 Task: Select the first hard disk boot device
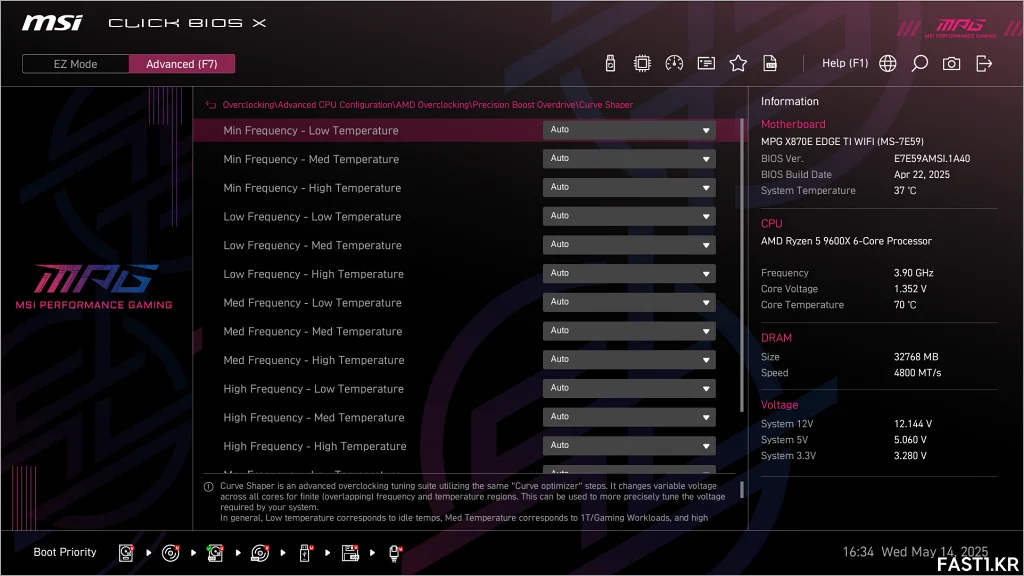[x=126, y=553]
